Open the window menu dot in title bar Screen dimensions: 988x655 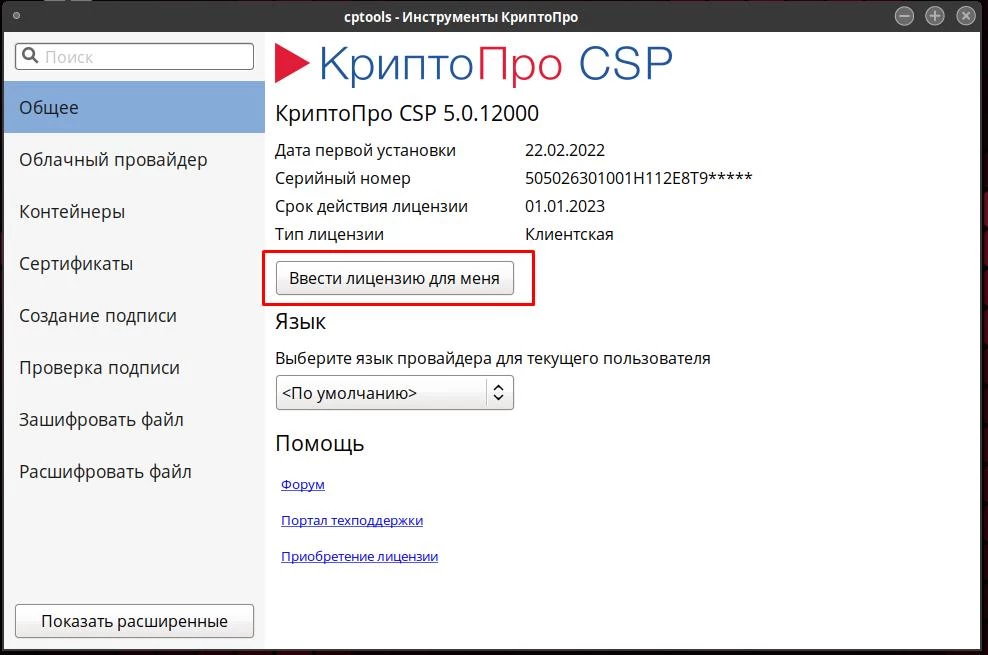coord(16,16)
